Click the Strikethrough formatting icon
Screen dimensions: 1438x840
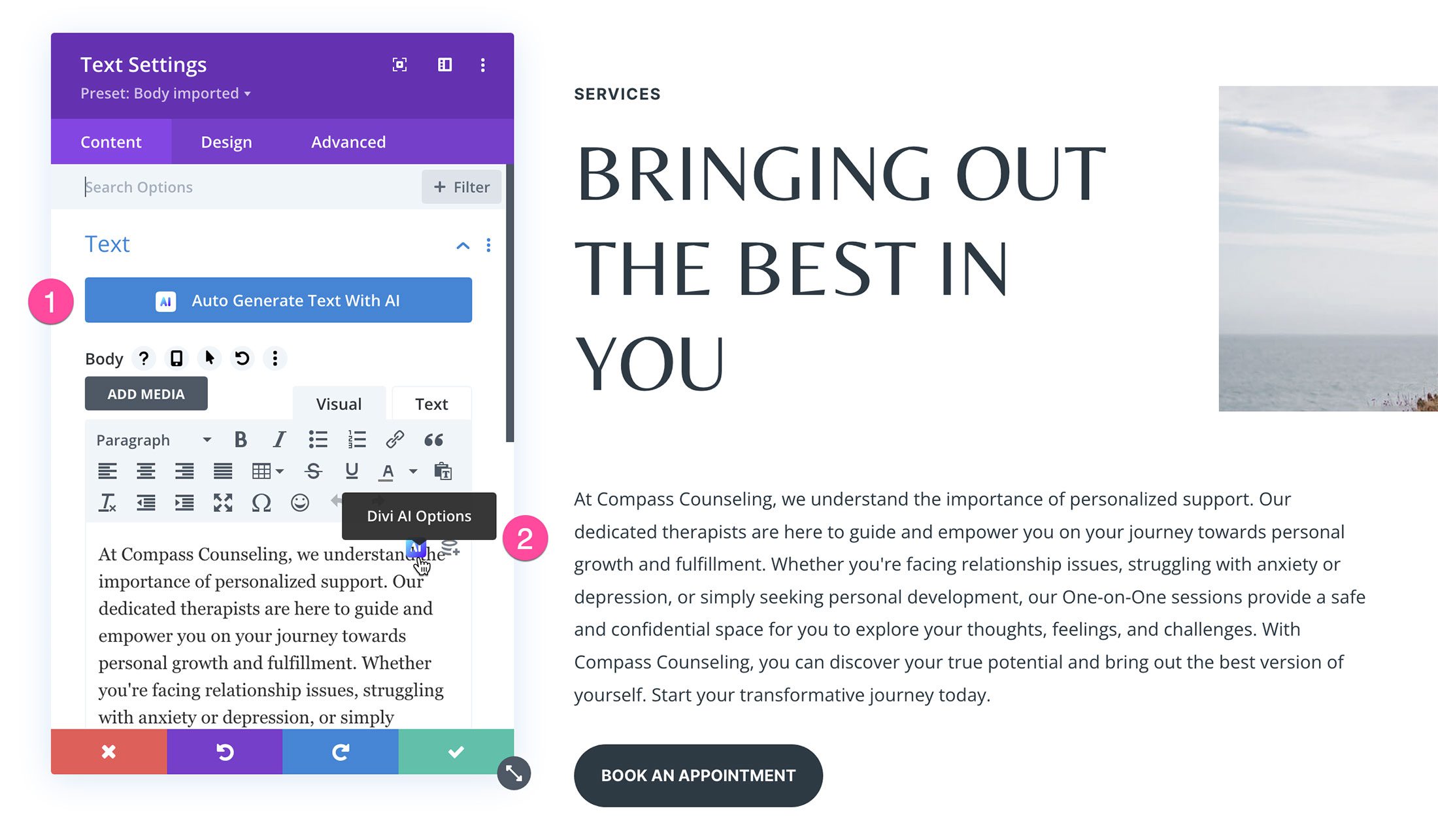point(312,470)
